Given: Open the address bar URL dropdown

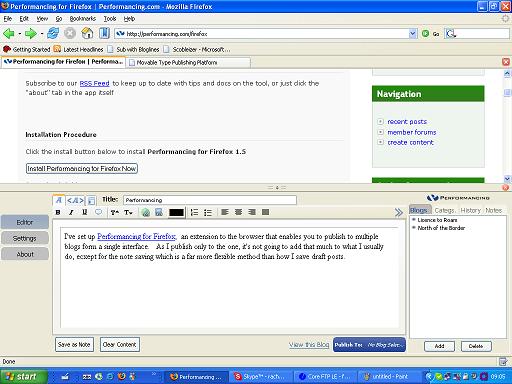Looking at the screenshot, I should 413,34.
